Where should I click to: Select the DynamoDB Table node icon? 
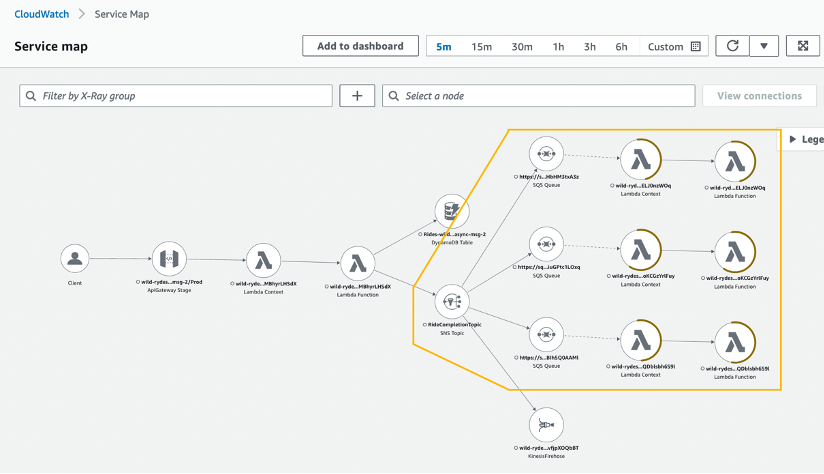pyautogui.click(x=452, y=211)
